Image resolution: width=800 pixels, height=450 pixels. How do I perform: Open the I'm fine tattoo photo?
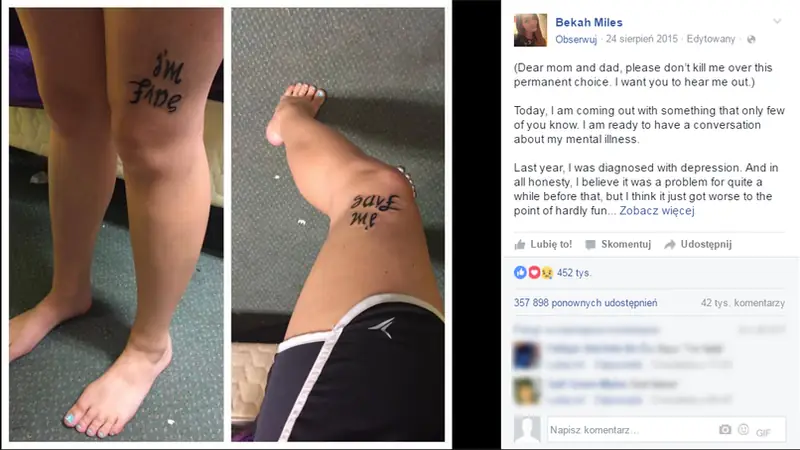pos(116,224)
